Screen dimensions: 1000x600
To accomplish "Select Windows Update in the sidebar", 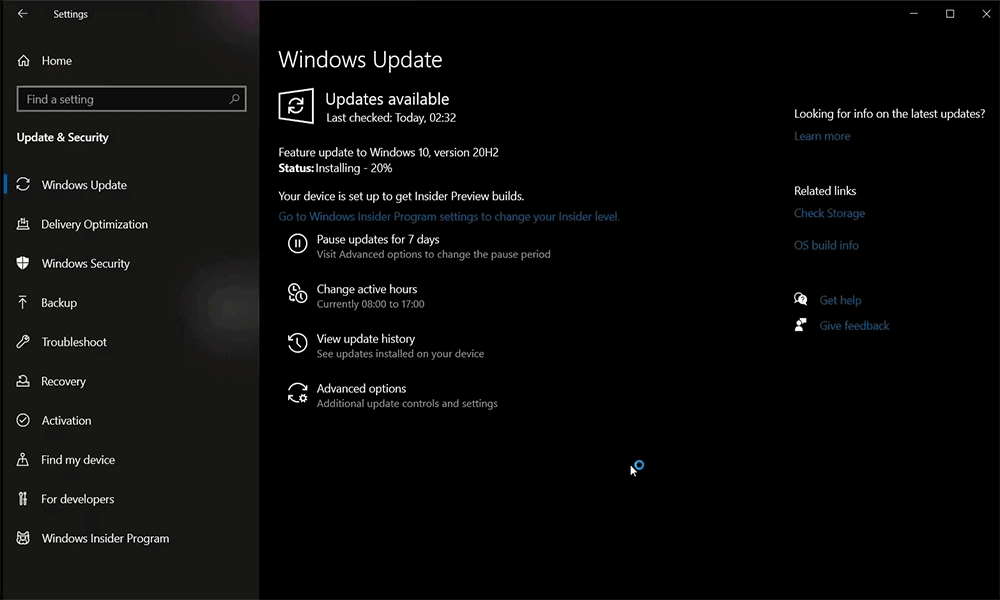I will [84, 185].
